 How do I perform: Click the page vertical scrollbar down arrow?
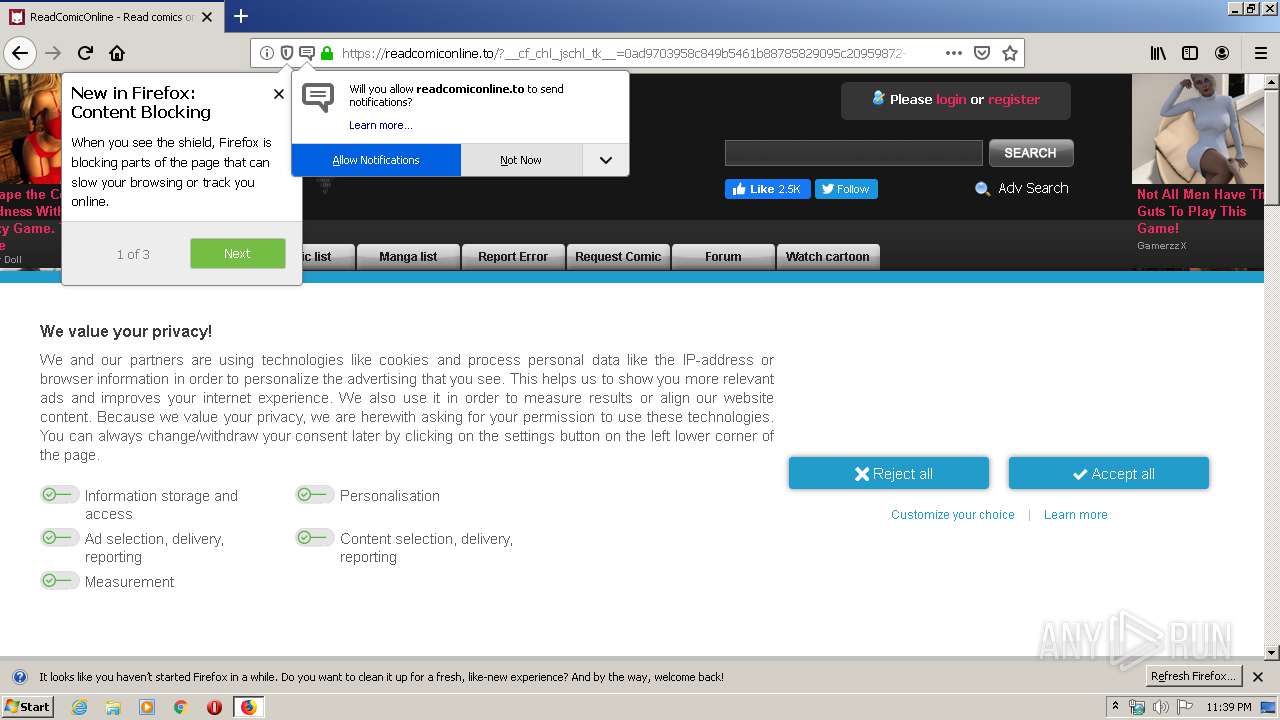click(1272, 653)
